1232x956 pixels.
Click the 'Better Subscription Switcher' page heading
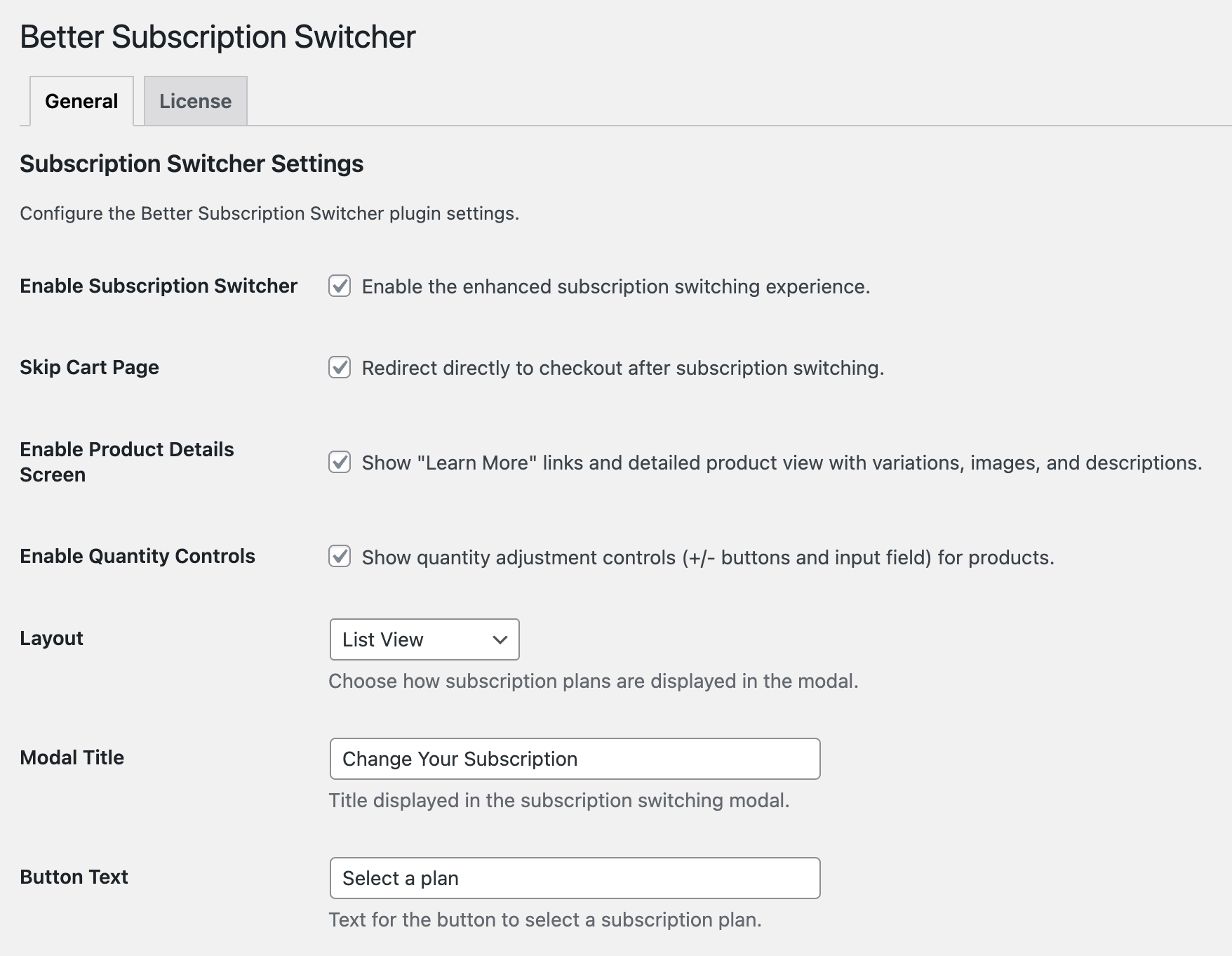(217, 37)
